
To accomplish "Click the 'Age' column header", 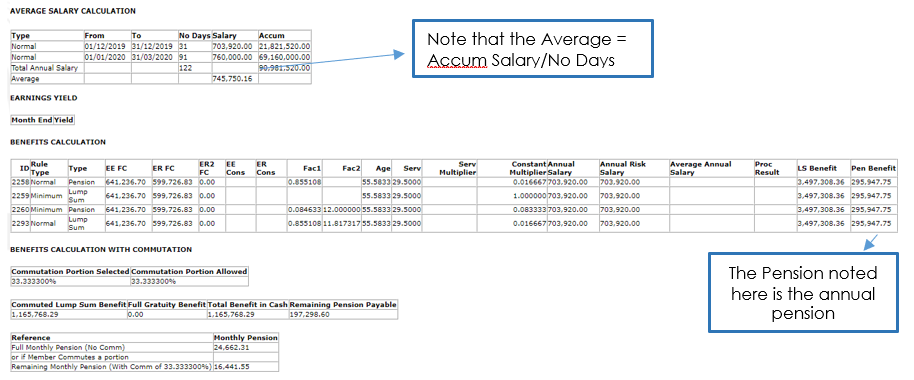I will tap(383, 168).
